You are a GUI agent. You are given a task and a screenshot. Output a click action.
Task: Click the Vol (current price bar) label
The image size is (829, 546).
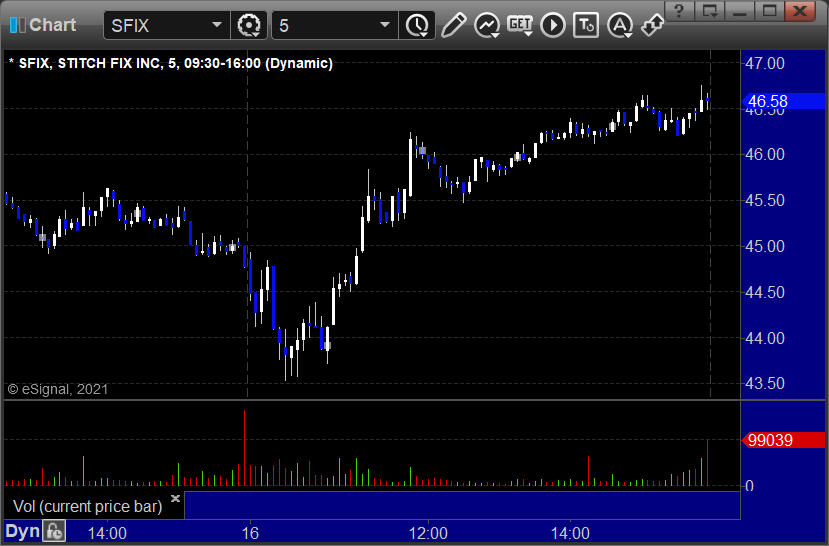(x=88, y=506)
